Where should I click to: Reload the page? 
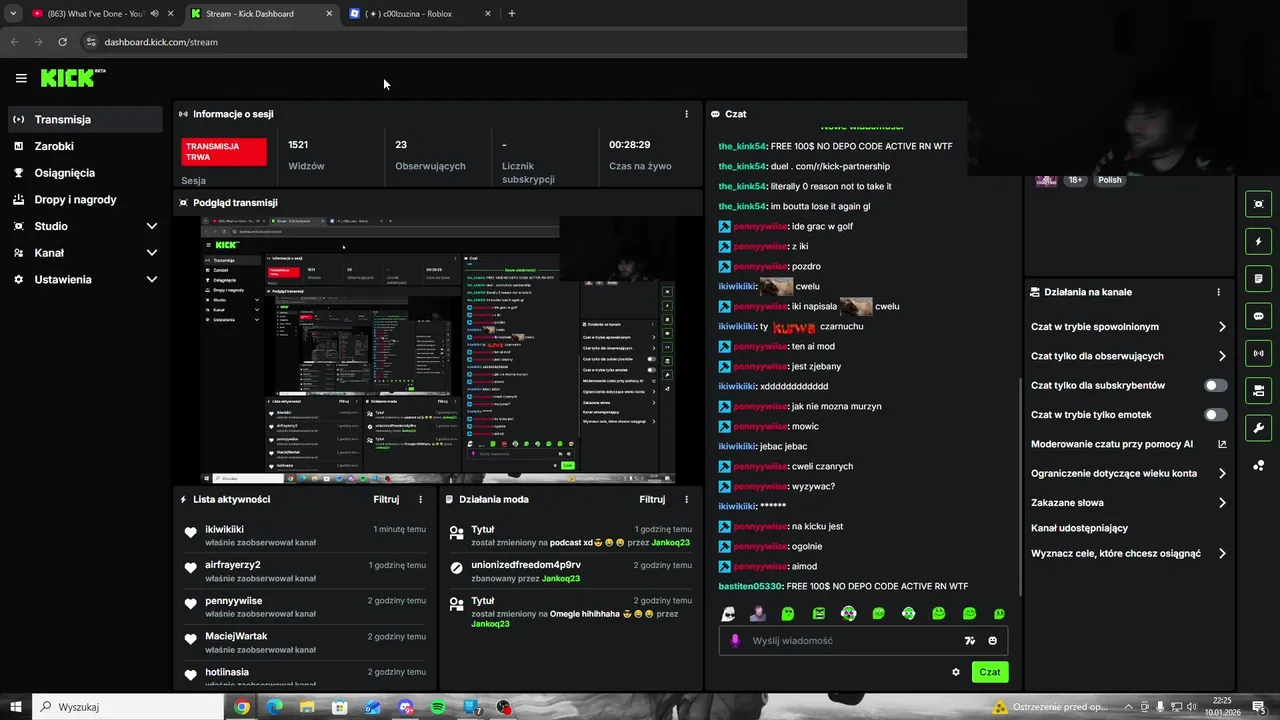pyautogui.click(x=62, y=42)
